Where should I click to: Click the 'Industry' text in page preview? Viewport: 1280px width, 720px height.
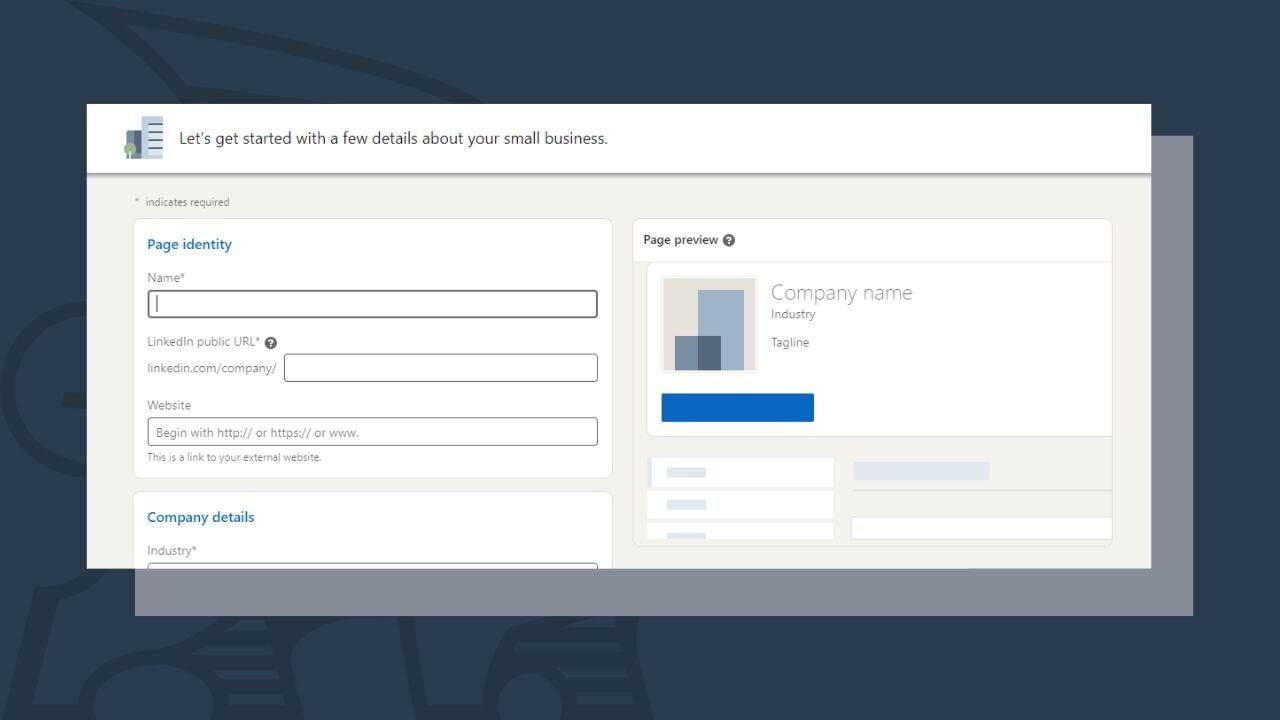(x=793, y=314)
